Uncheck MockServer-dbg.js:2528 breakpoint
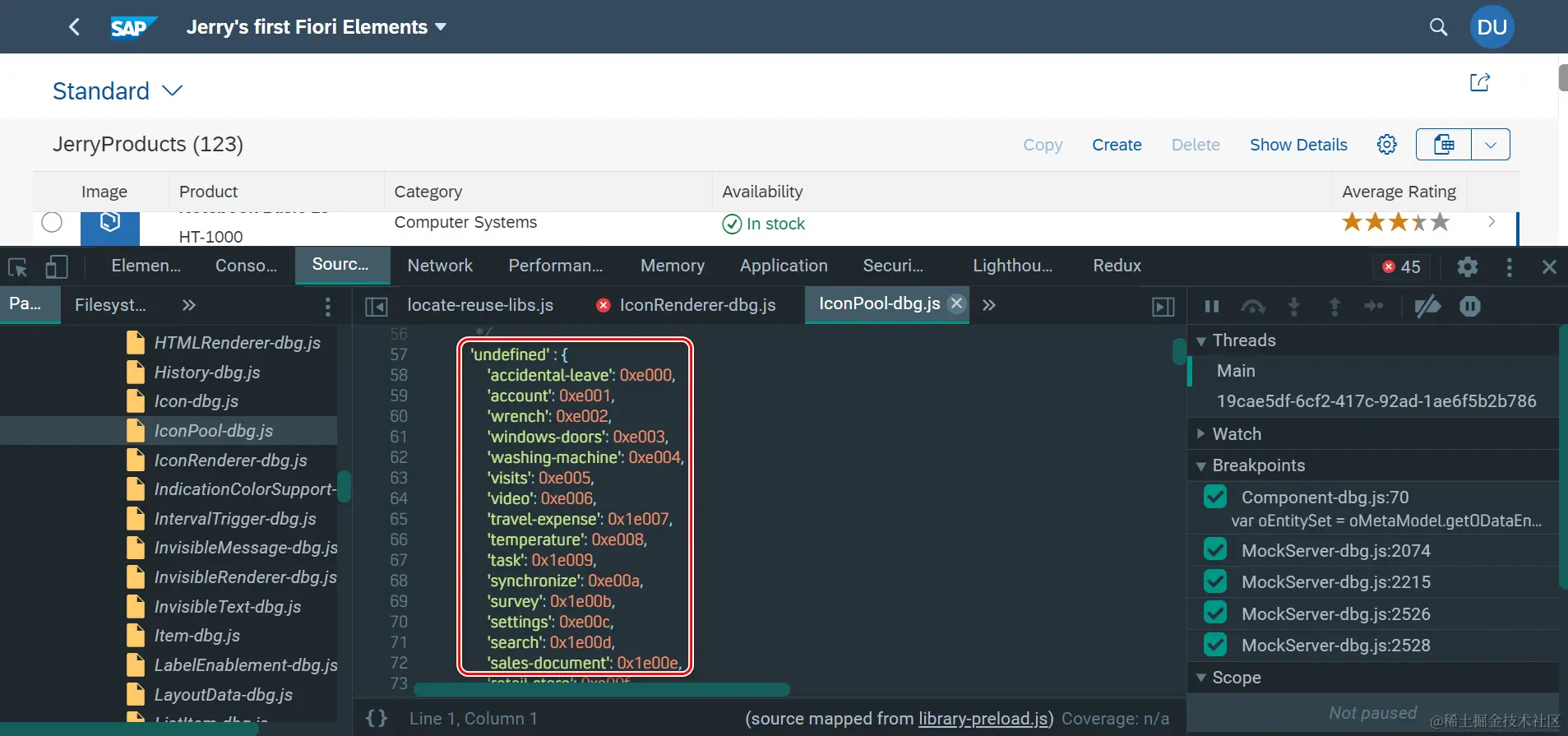1568x736 pixels. point(1214,644)
